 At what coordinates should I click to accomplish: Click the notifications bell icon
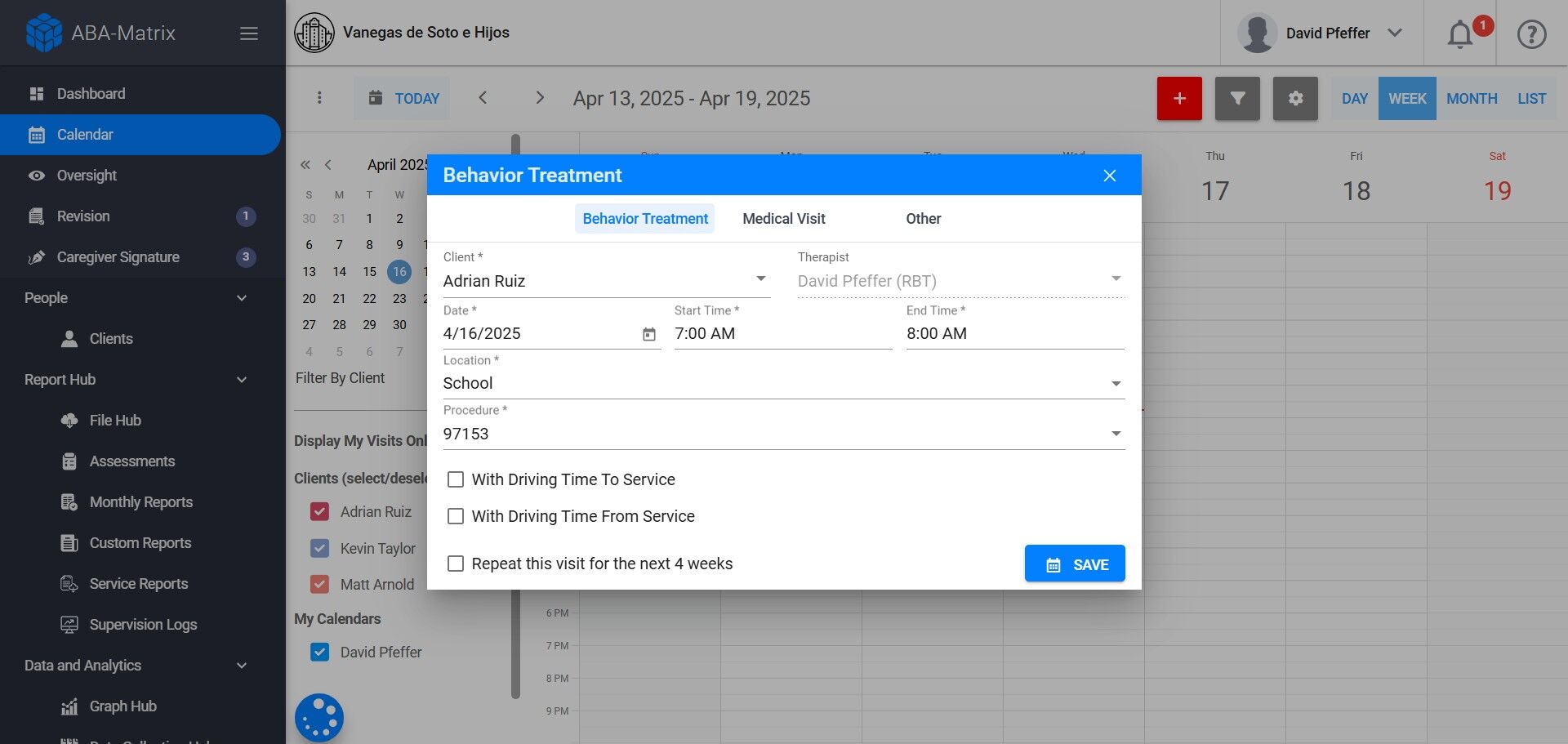(x=1460, y=34)
